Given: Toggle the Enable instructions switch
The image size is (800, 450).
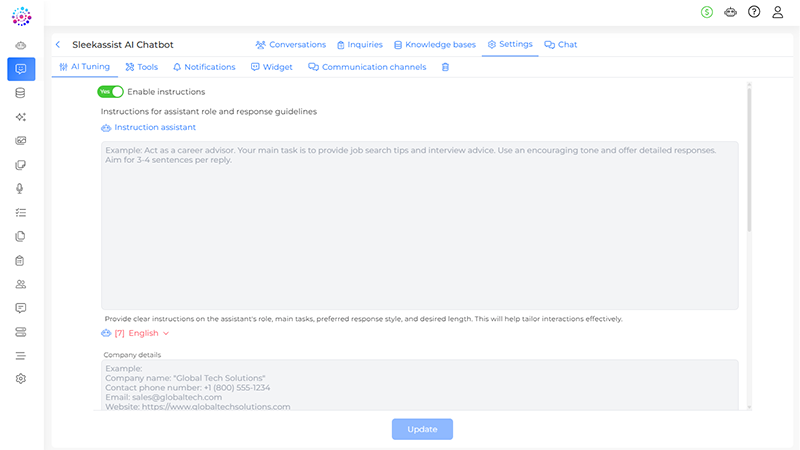Looking at the screenshot, I should pos(110,92).
